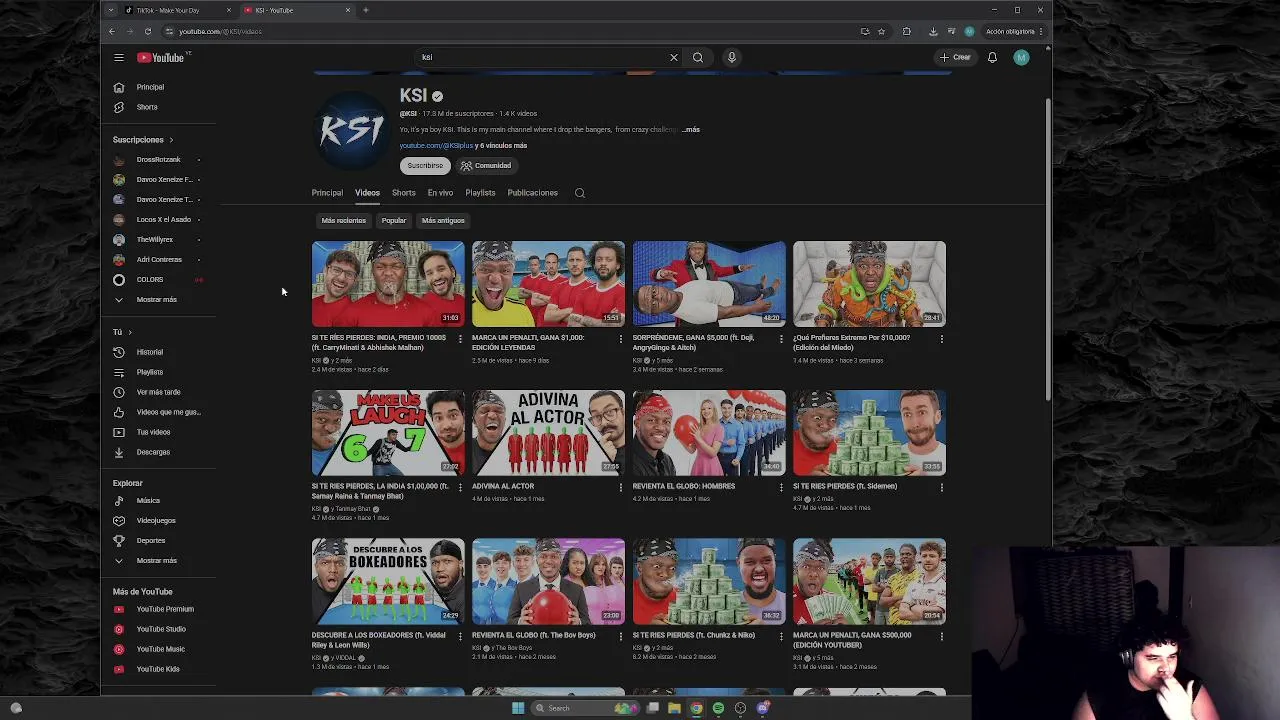The height and width of the screenshot is (720, 1280).
Task: Expand the Tú section chevron
Action: click(130, 332)
